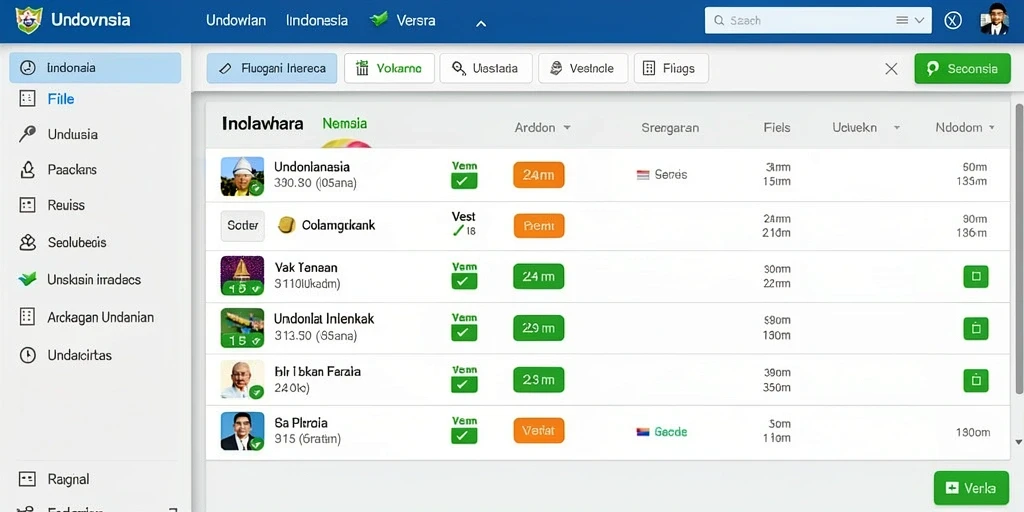Click the green 29m badge

[x=539, y=328]
